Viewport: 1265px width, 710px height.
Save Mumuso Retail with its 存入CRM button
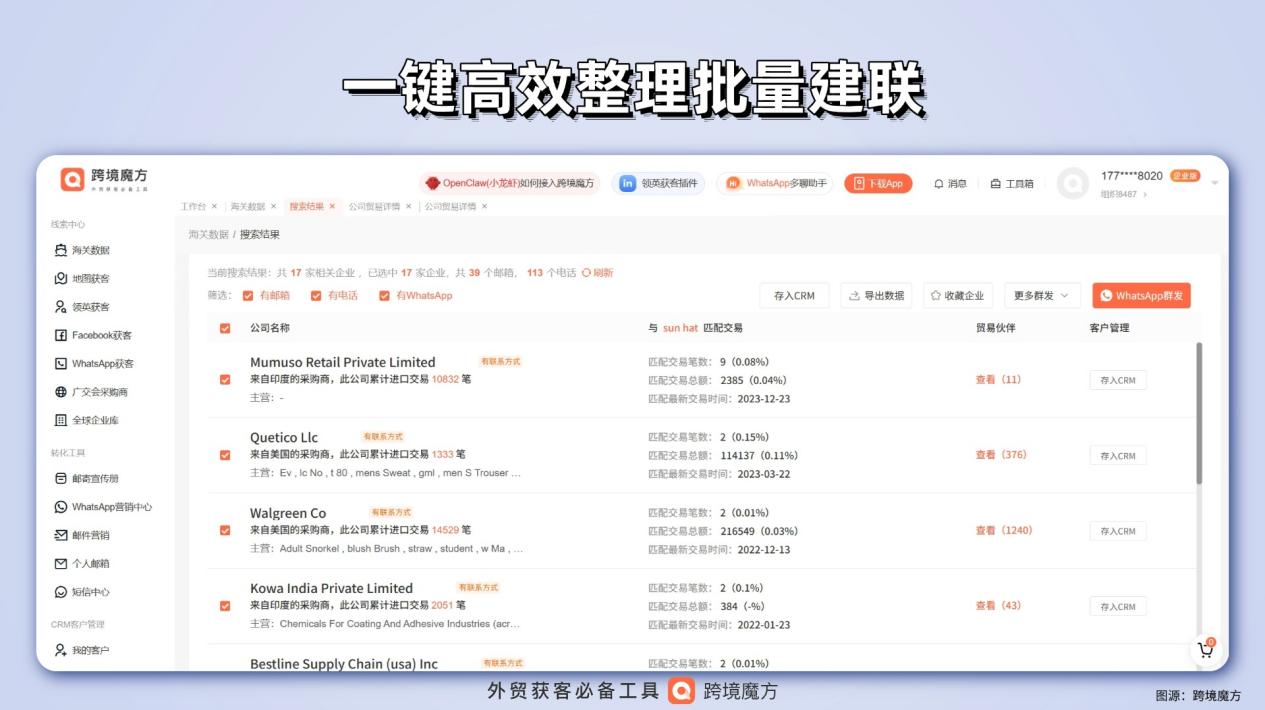click(1118, 380)
